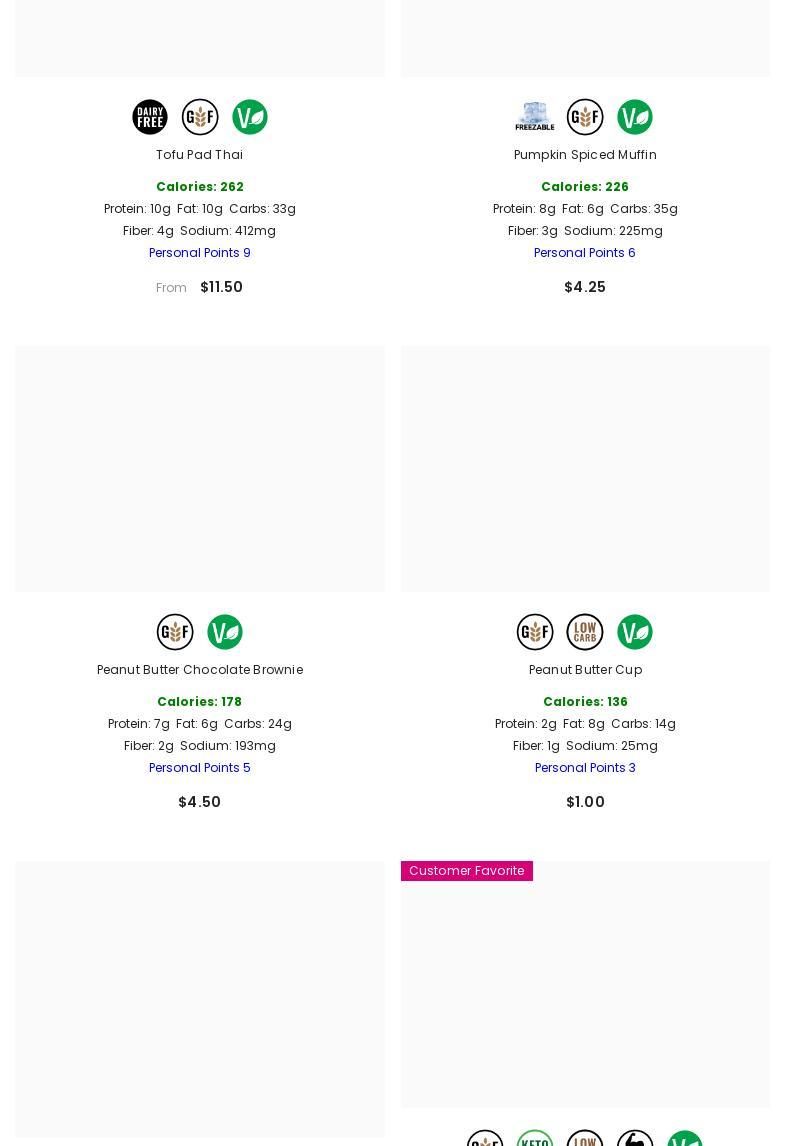This screenshot has width=785, height=1146.
Task: Click the vegan icon above Peanut Butter Chocolate Brownie
Action: [x=225, y=632]
